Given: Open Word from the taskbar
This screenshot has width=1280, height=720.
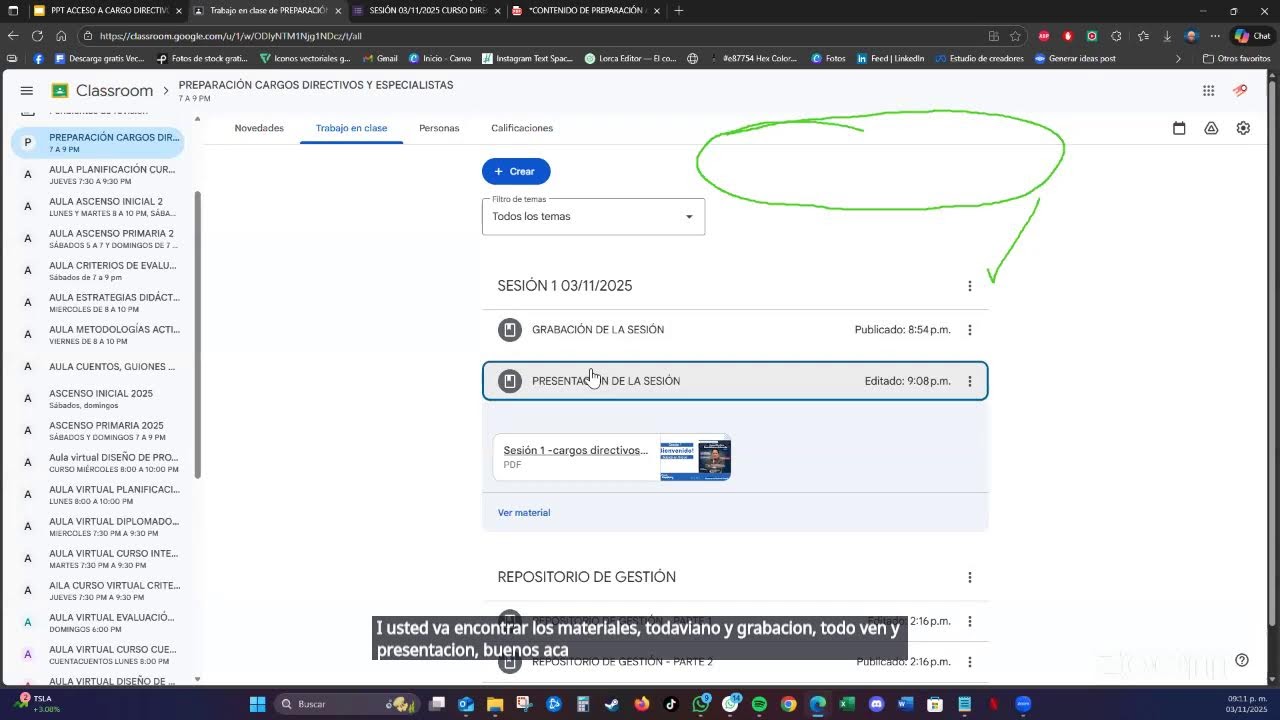Looking at the screenshot, I should (x=906, y=704).
